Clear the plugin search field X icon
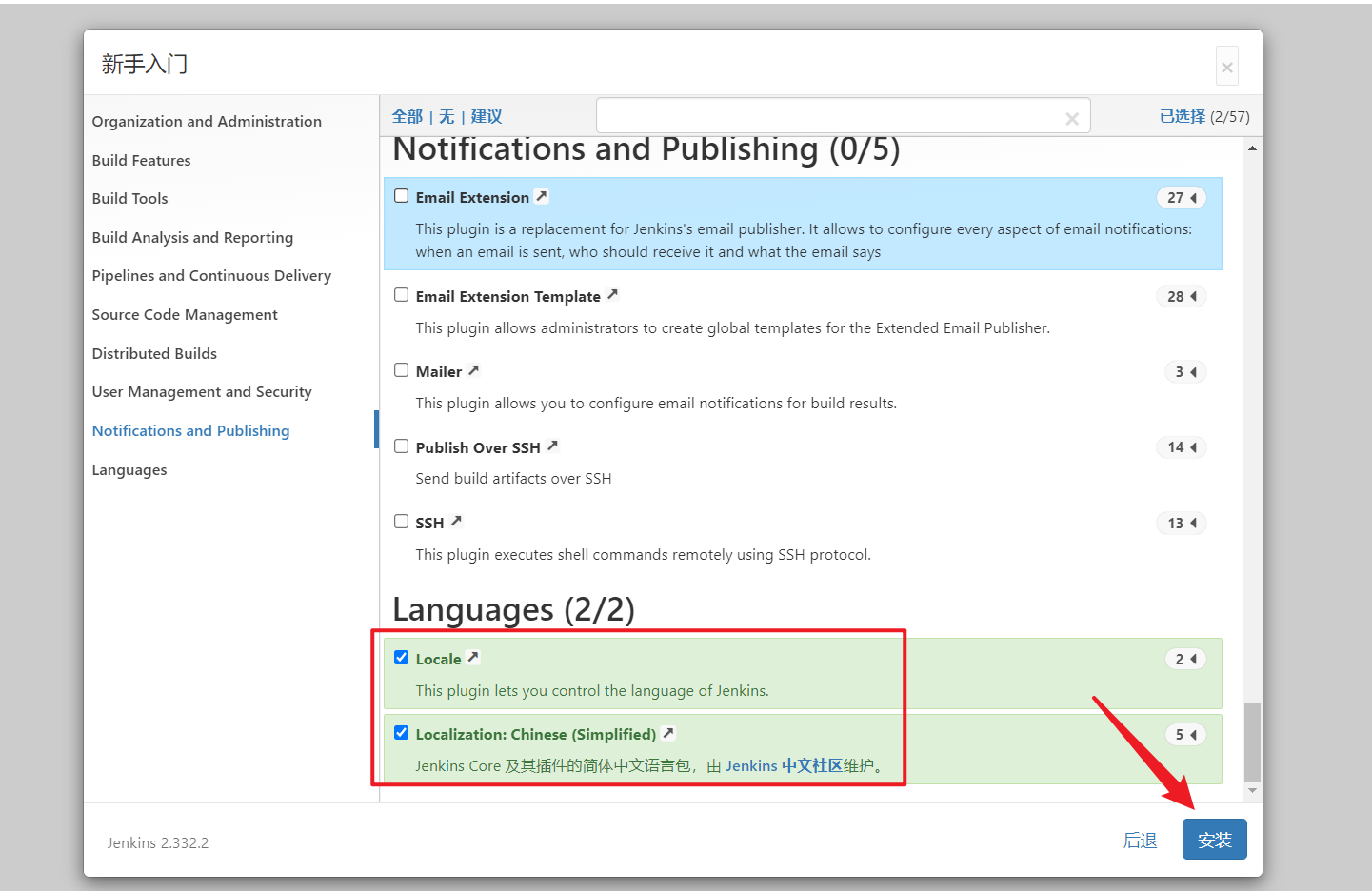The width and height of the screenshot is (1372, 891). coord(1072,119)
